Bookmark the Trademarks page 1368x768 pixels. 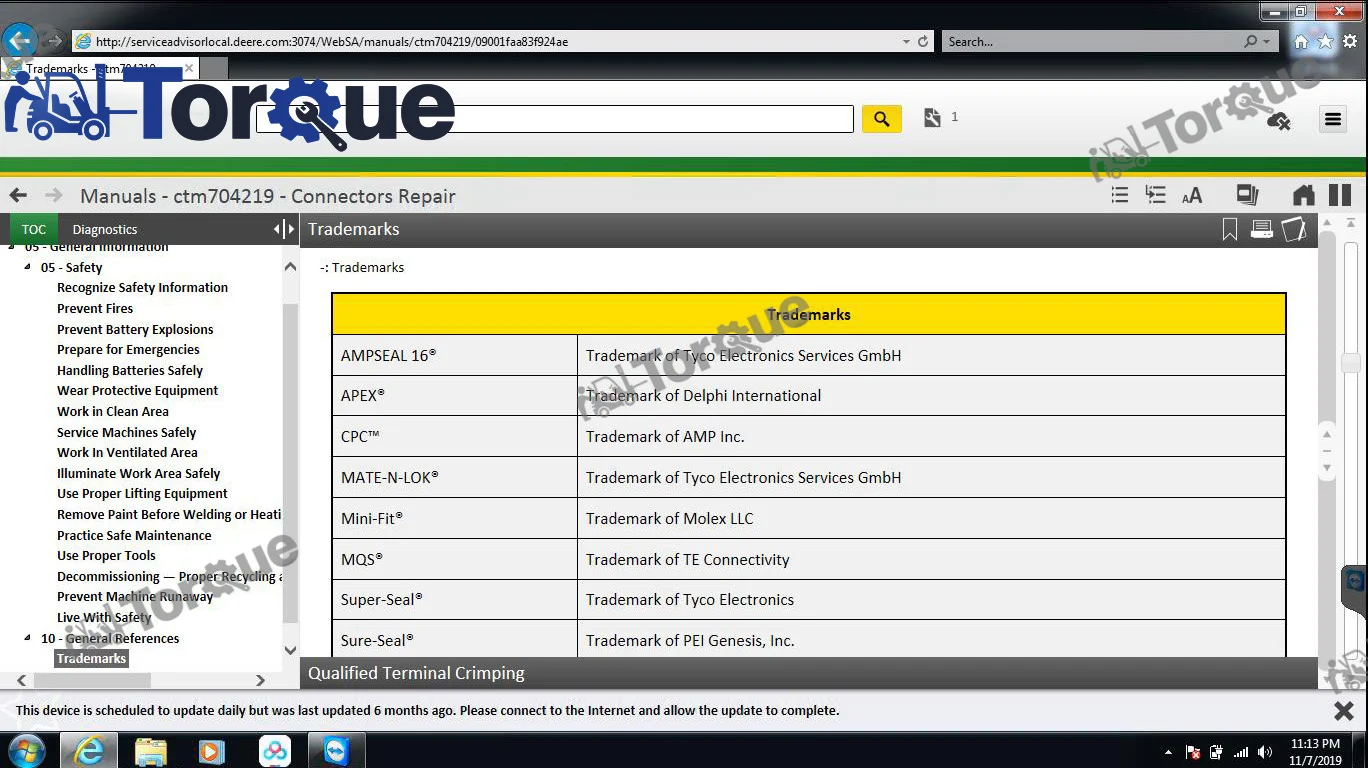coord(1230,230)
